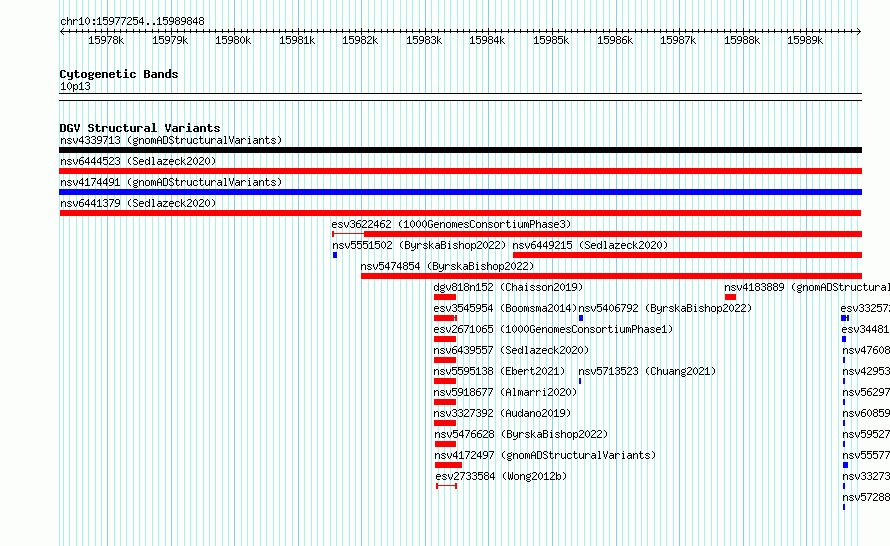Open nsv4172497 (gnomADStructuralVariants) label
Screen dimensions: 890x546
(x=545, y=455)
